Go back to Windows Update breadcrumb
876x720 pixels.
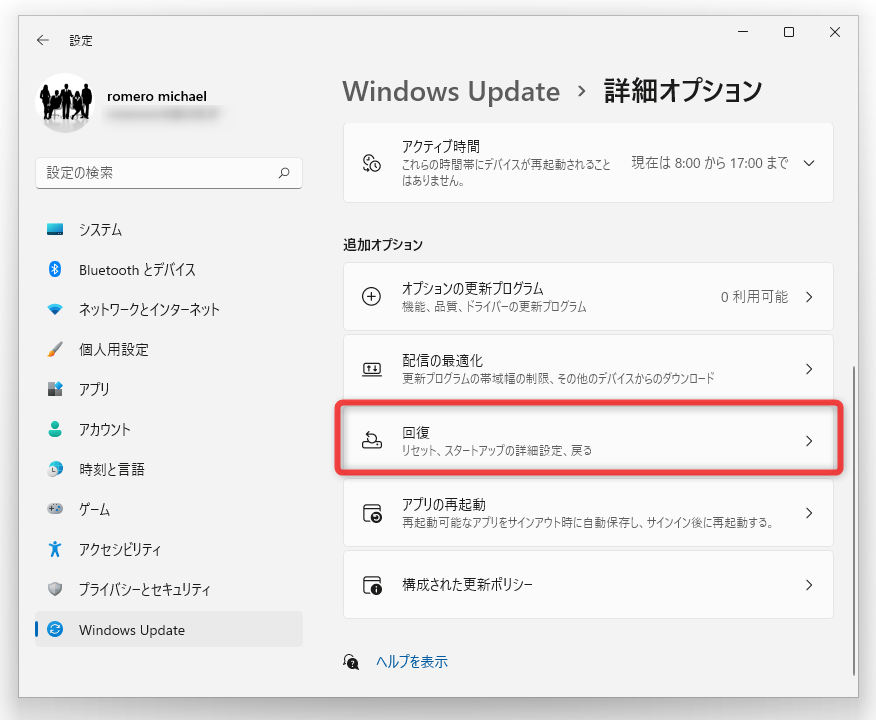click(451, 91)
